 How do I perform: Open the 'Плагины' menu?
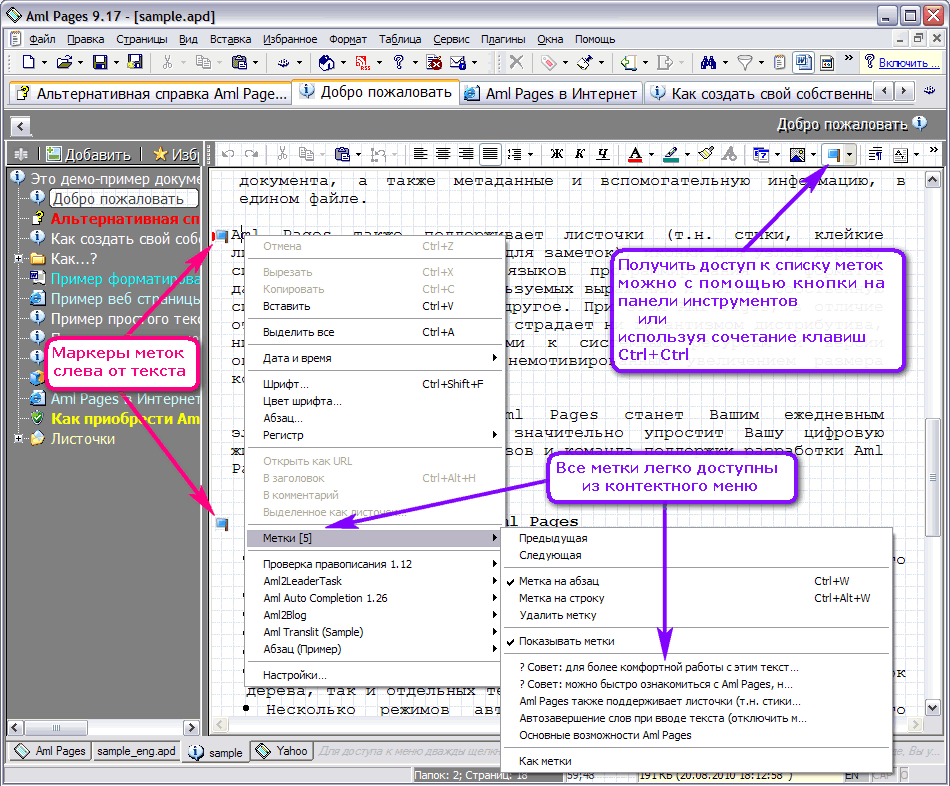pos(503,39)
